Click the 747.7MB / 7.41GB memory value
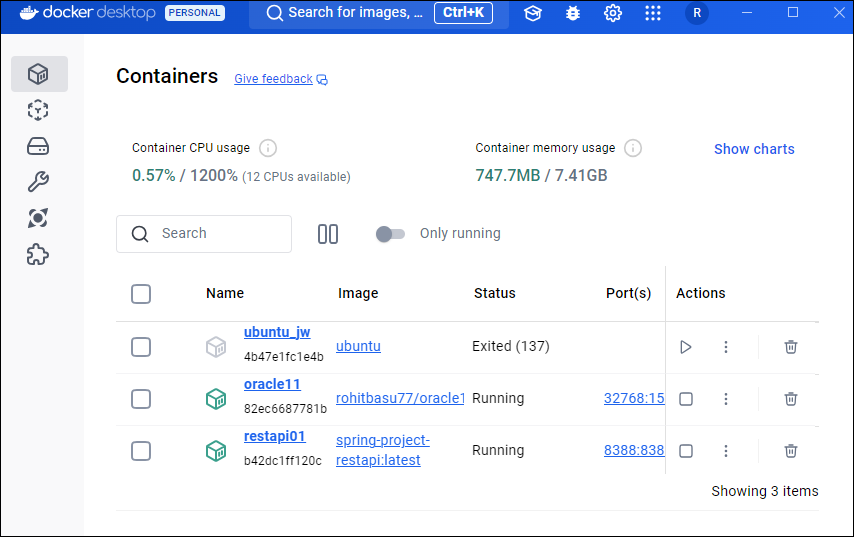 [541, 175]
